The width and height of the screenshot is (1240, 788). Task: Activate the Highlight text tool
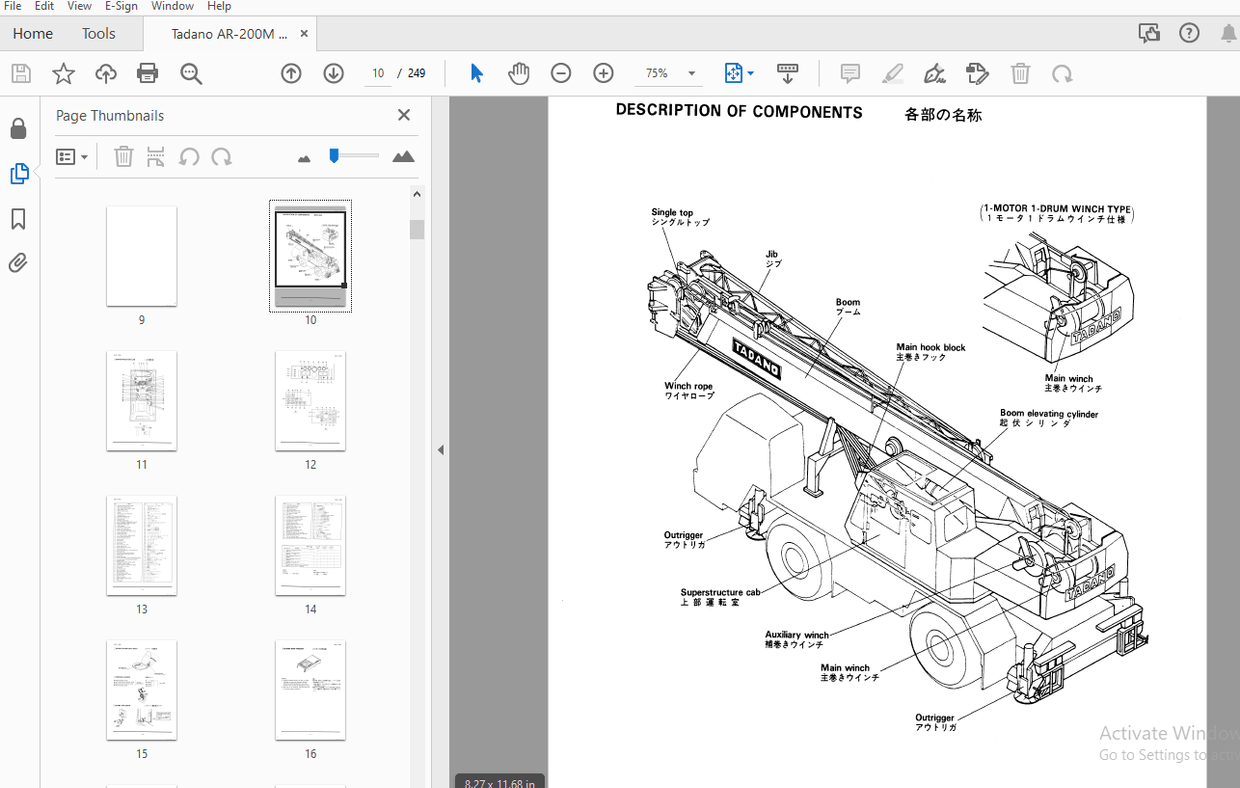click(x=892, y=73)
